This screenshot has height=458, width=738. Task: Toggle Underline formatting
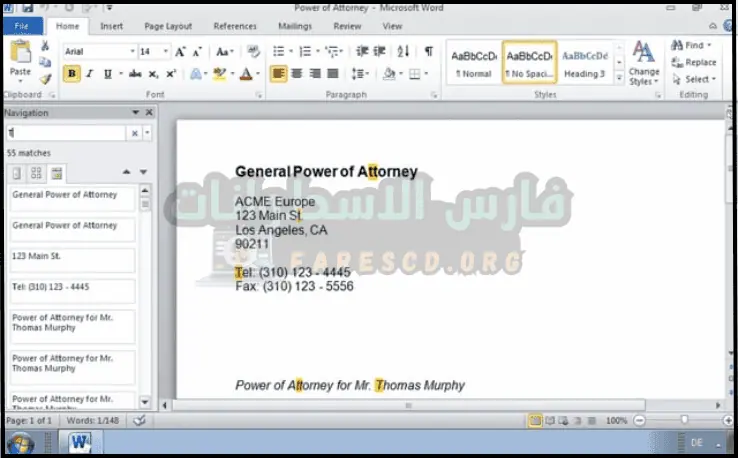(107, 74)
